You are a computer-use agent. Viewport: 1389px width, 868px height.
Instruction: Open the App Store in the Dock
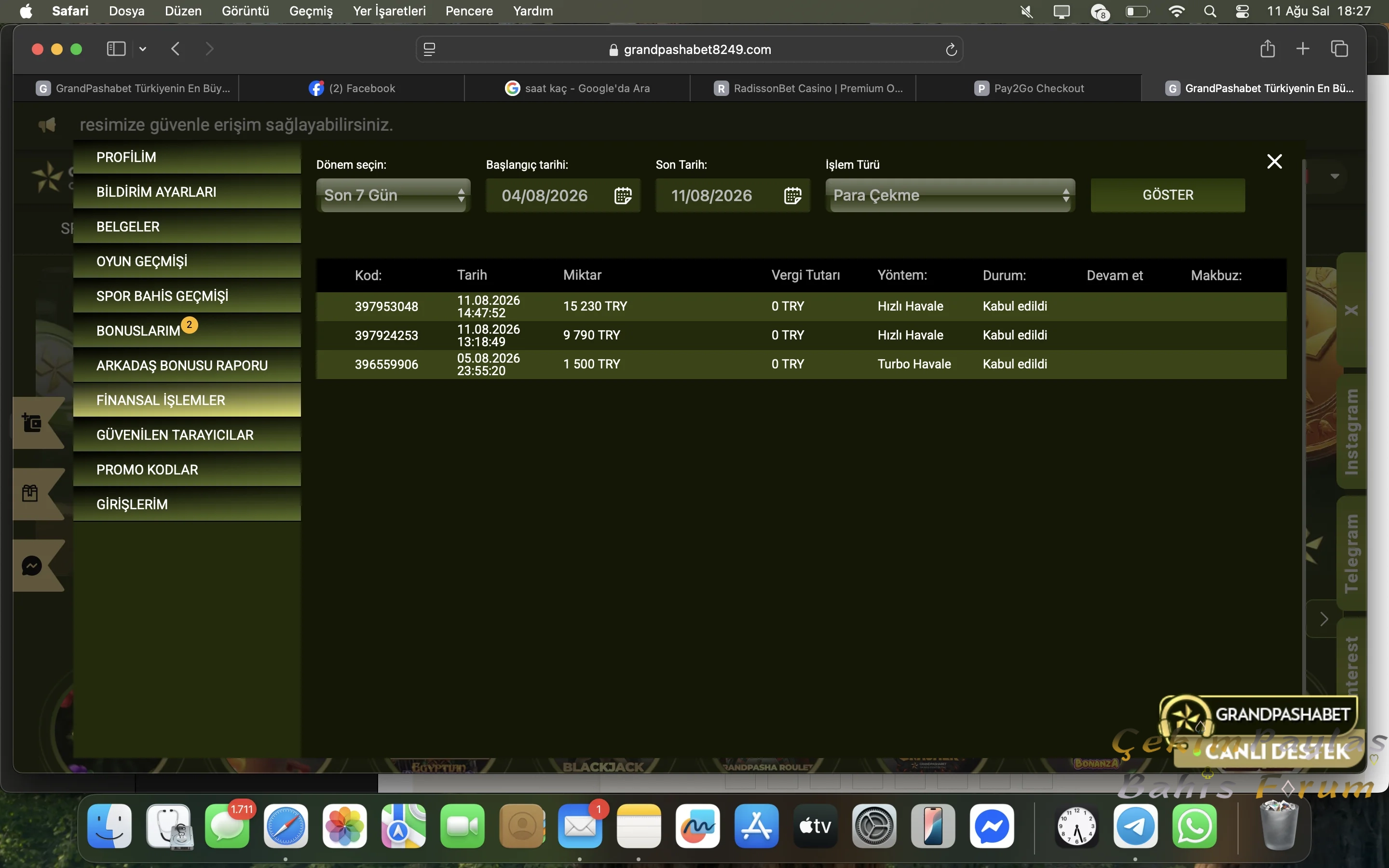[757, 826]
